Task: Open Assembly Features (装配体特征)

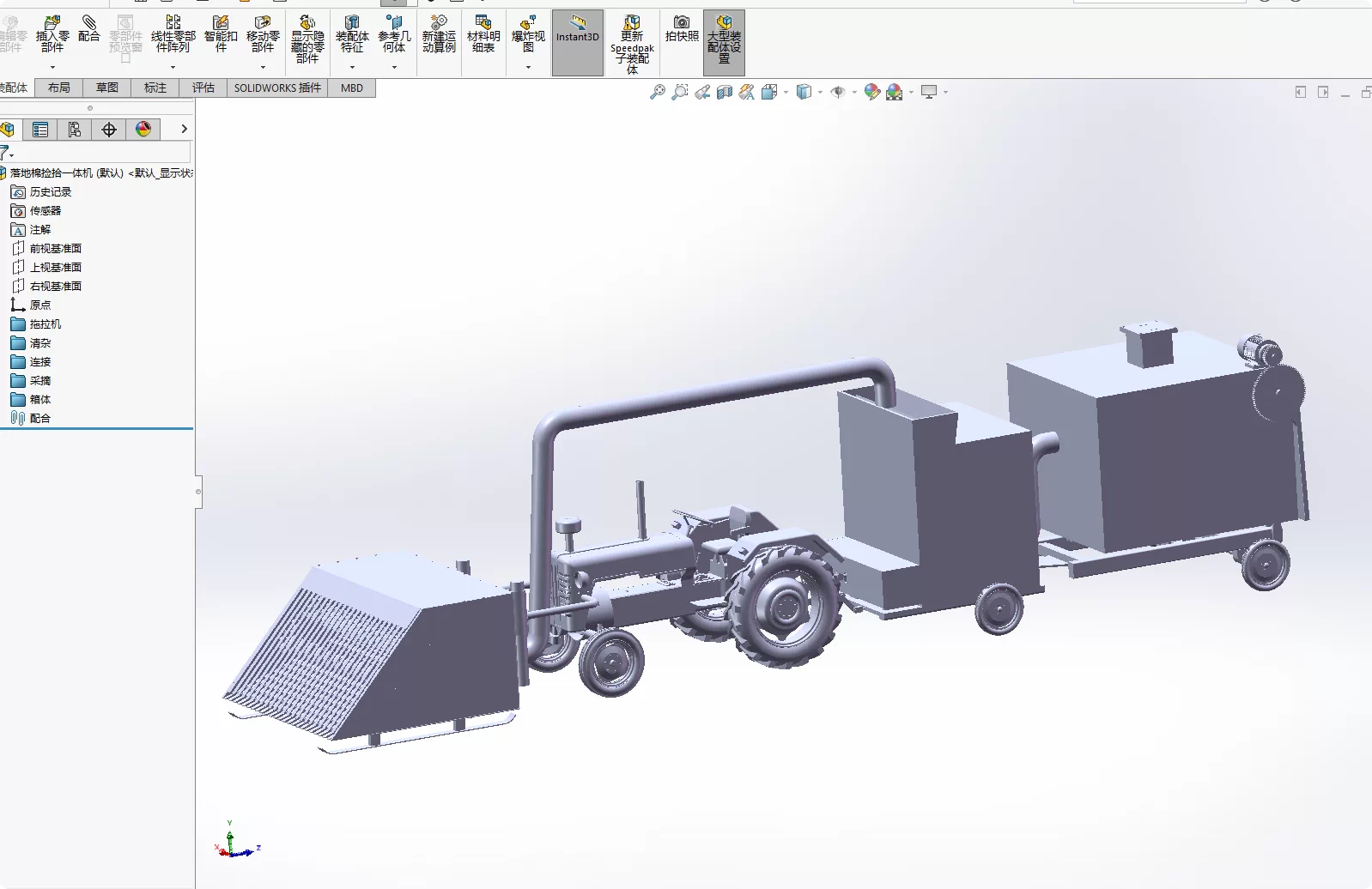Action: coord(352,33)
